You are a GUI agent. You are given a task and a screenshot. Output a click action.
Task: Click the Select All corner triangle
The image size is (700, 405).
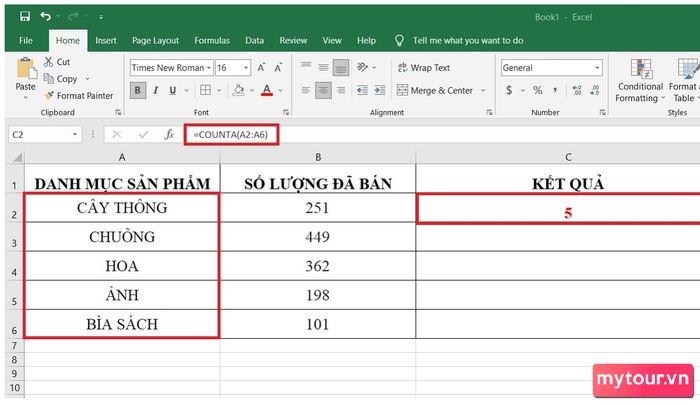[17, 158]
